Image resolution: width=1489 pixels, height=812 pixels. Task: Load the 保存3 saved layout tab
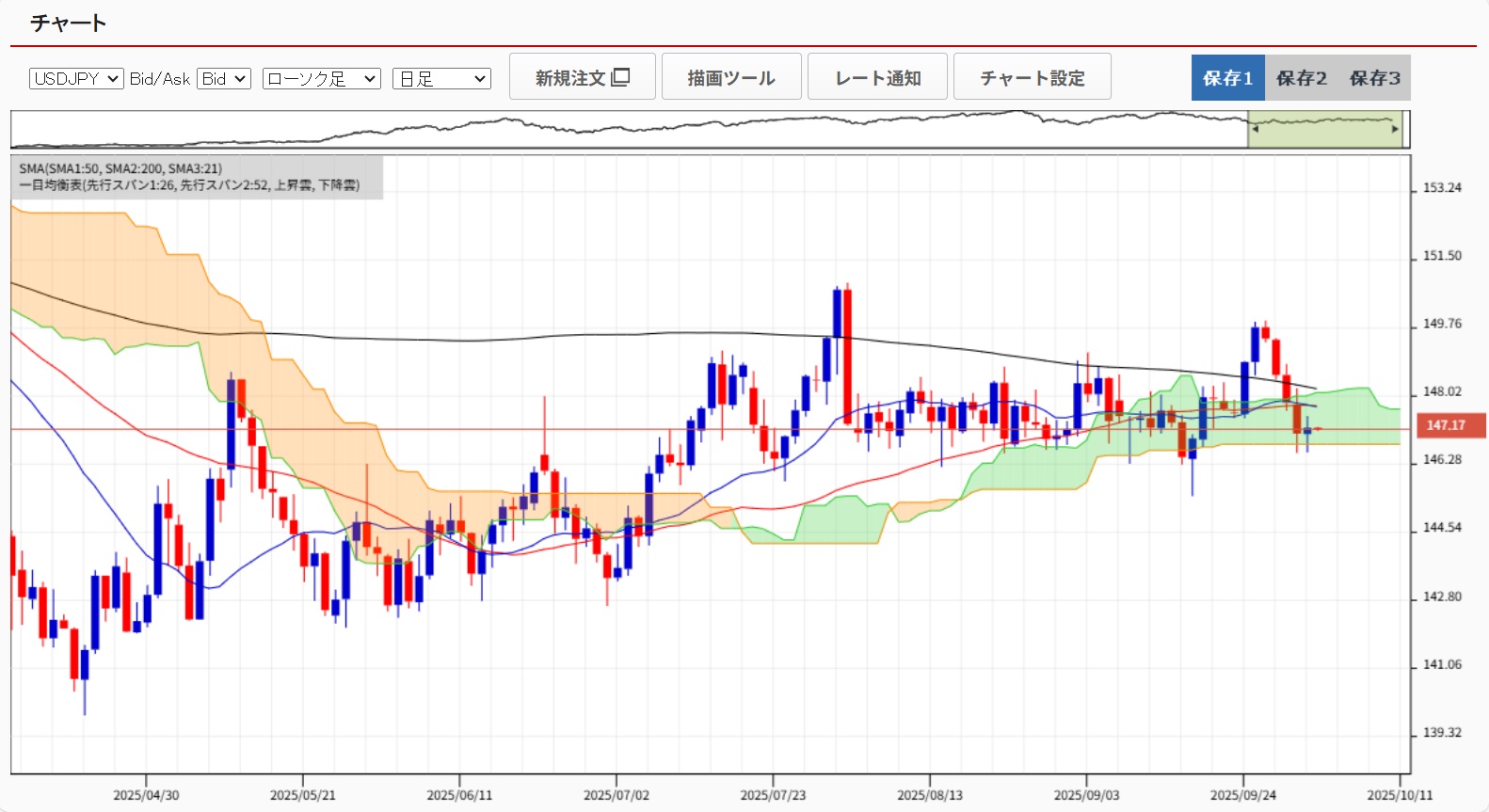coord(1374,78)
